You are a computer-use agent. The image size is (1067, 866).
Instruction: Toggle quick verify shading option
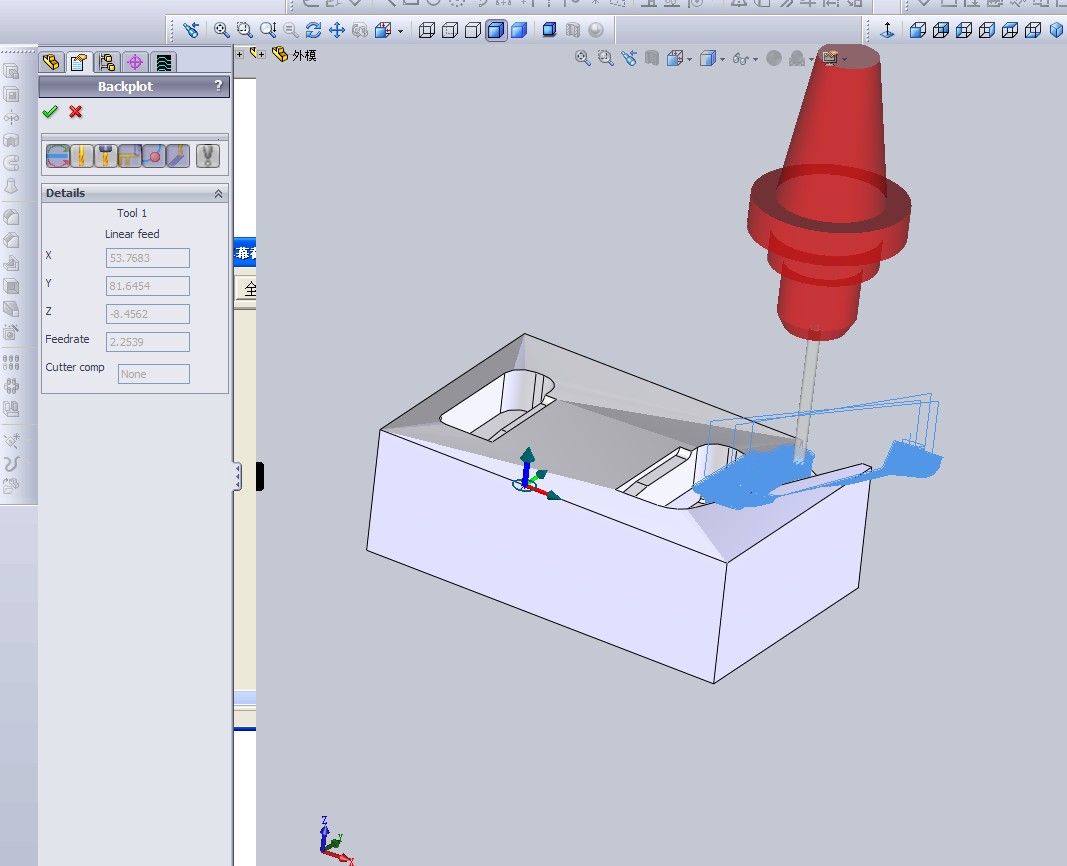point(178,156)
